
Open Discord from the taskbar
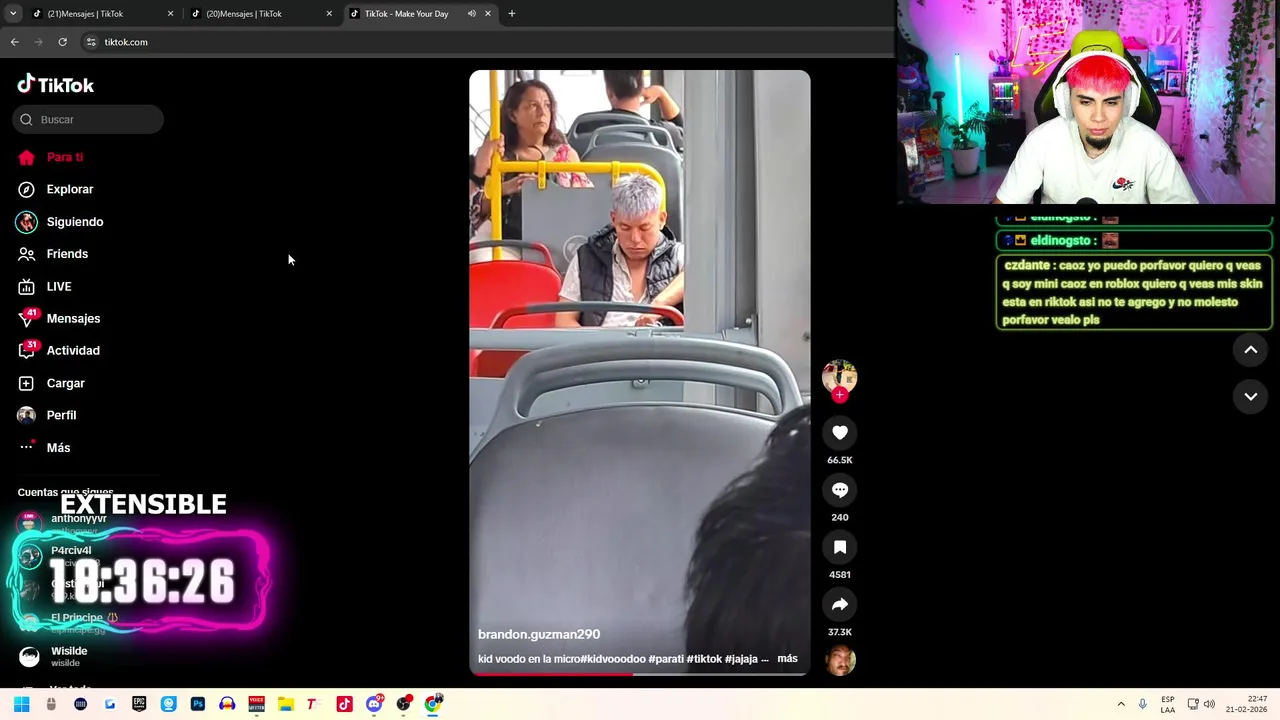tap(374, 704)
